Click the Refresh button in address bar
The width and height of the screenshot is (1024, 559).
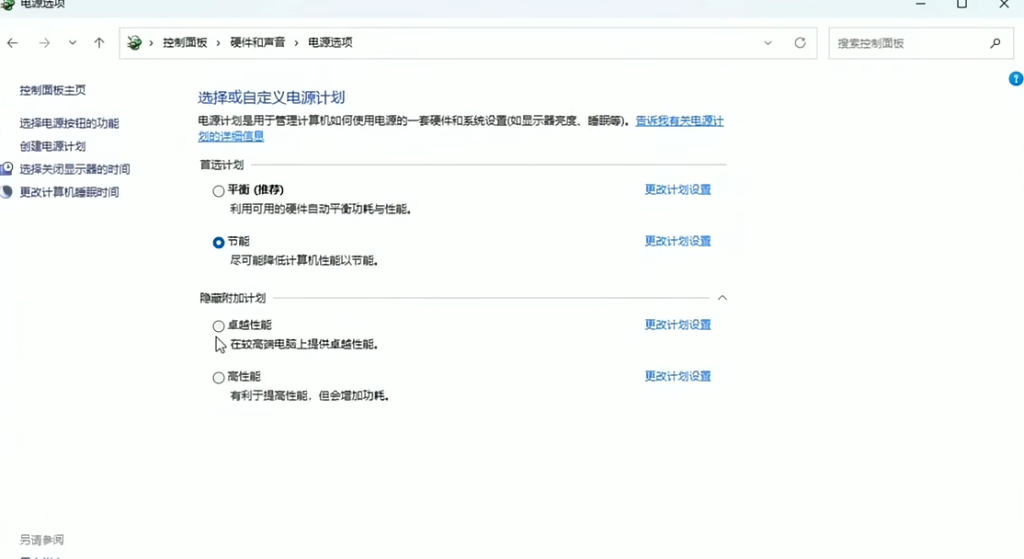(799, 43)
